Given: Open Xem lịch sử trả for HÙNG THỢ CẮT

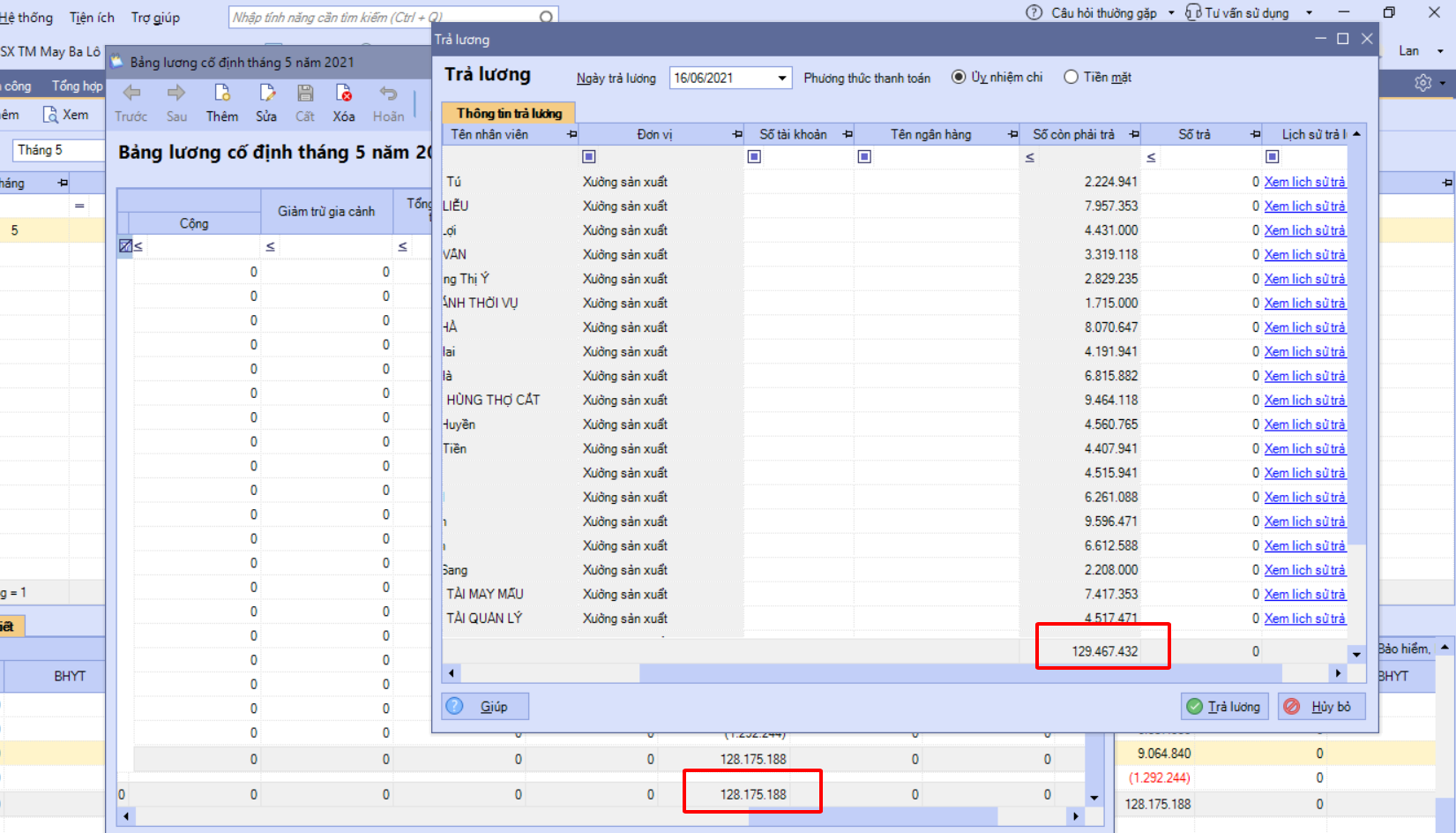Looking at the screenshot, I should 1304,400.
